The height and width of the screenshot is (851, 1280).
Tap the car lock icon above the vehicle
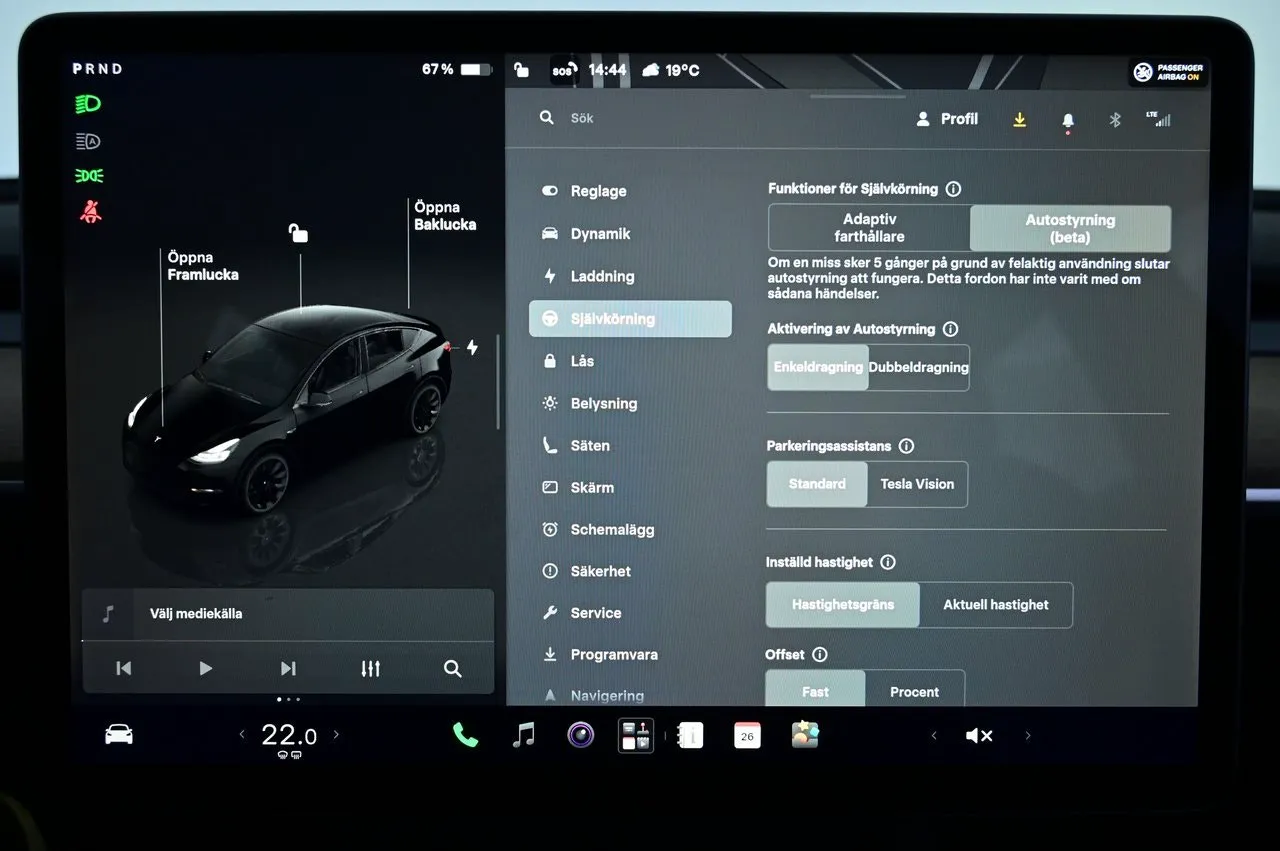point(298,233)
